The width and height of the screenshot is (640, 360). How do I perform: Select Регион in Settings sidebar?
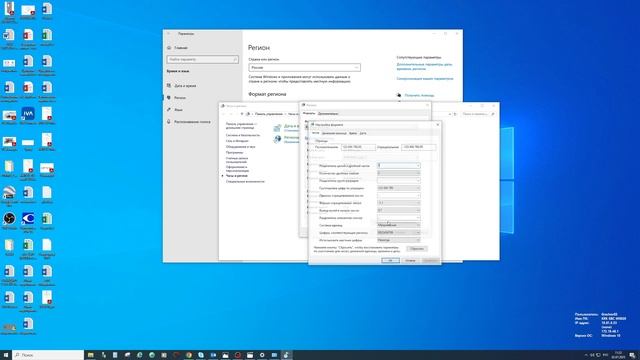(180, 98)
